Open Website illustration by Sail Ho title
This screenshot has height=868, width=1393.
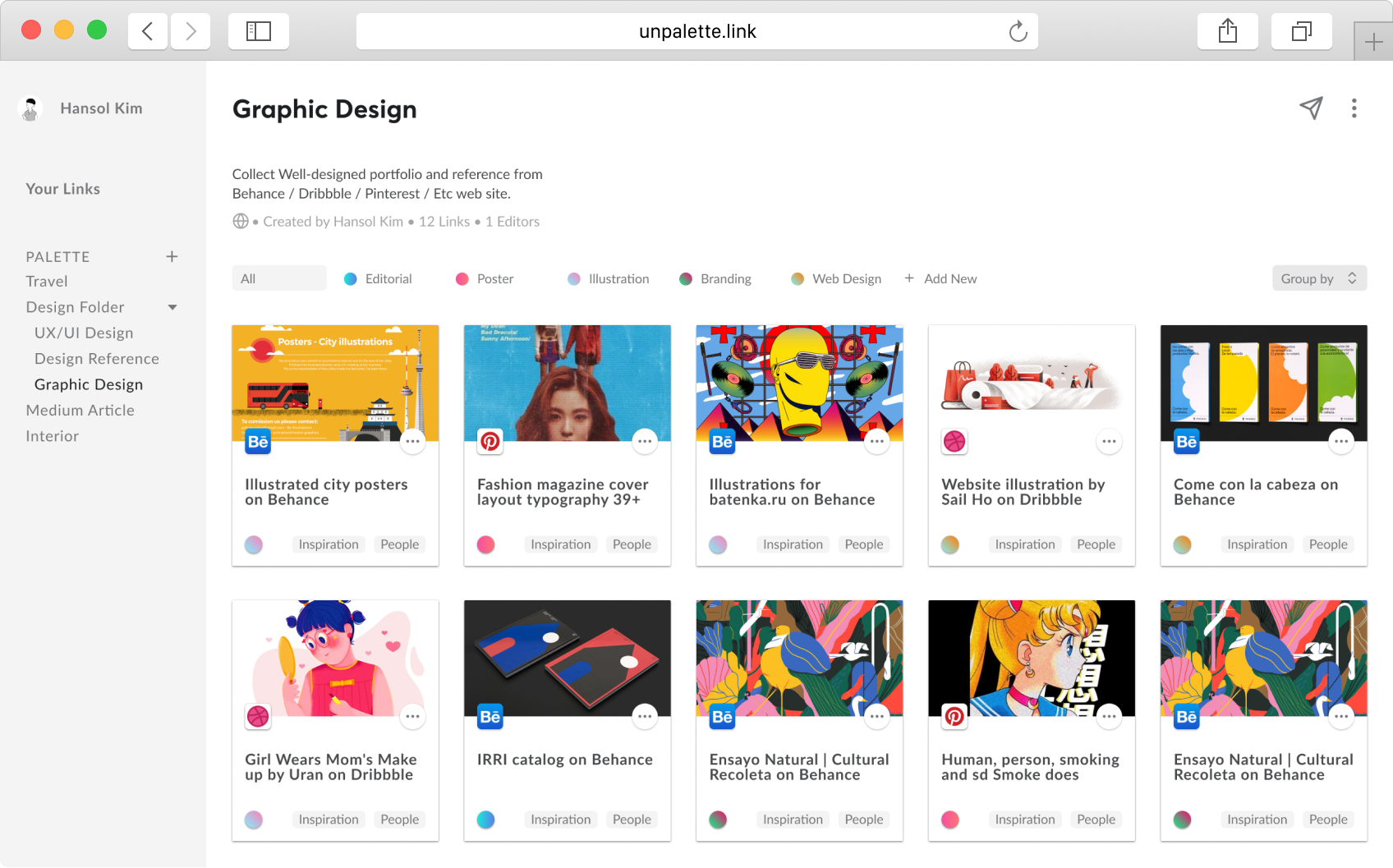[x=1023, y=492]
